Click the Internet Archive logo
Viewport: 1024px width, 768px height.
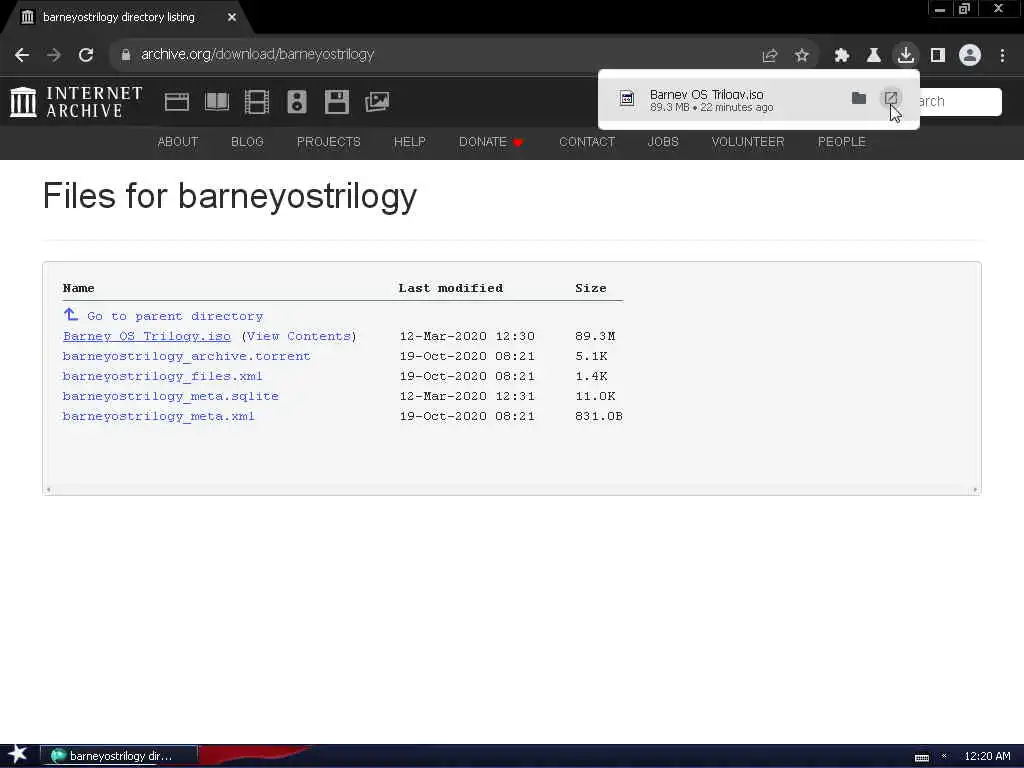click(x=76, y=102)
